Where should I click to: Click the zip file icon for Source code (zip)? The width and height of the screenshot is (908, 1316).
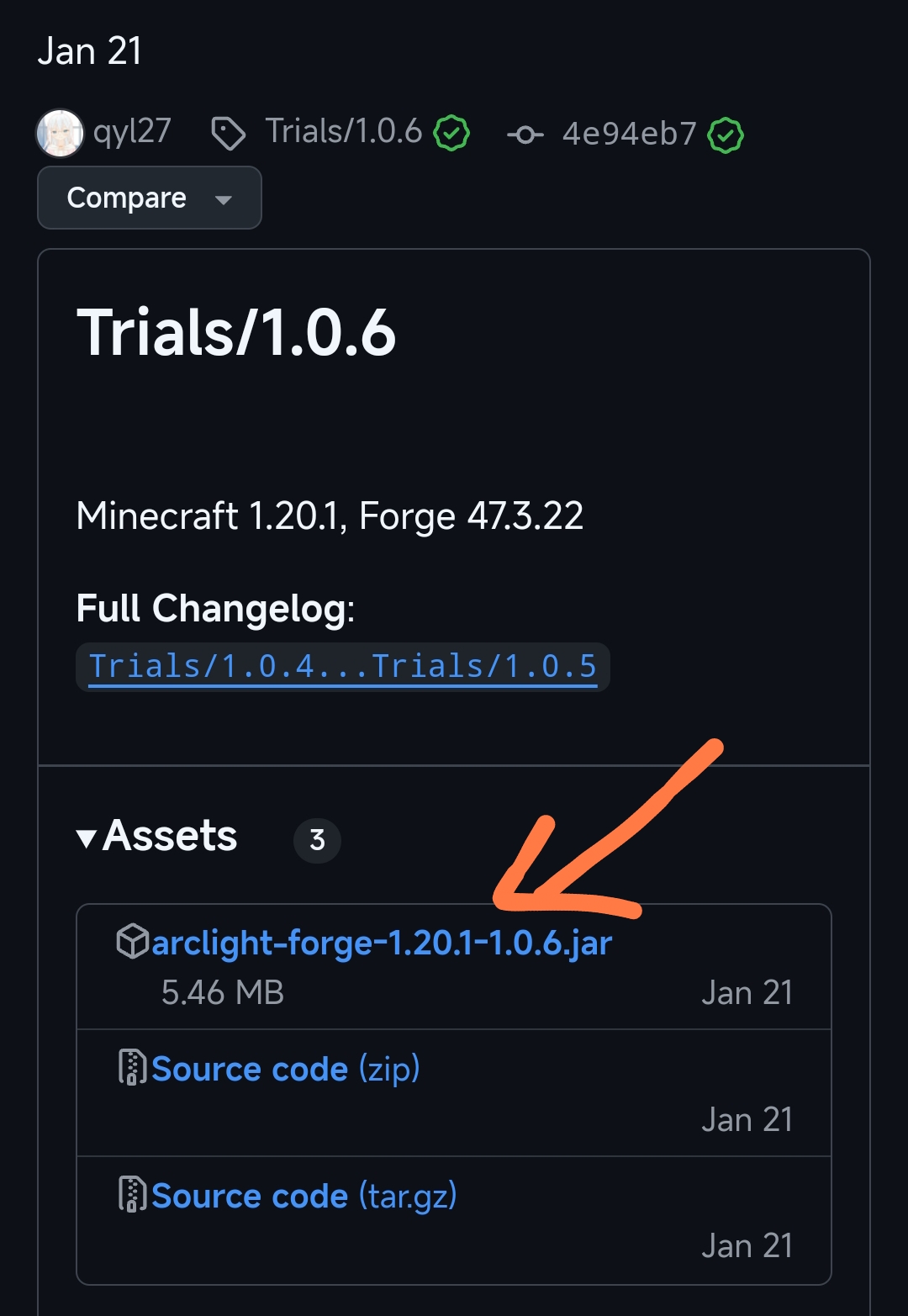click(x=133, y=1068)
